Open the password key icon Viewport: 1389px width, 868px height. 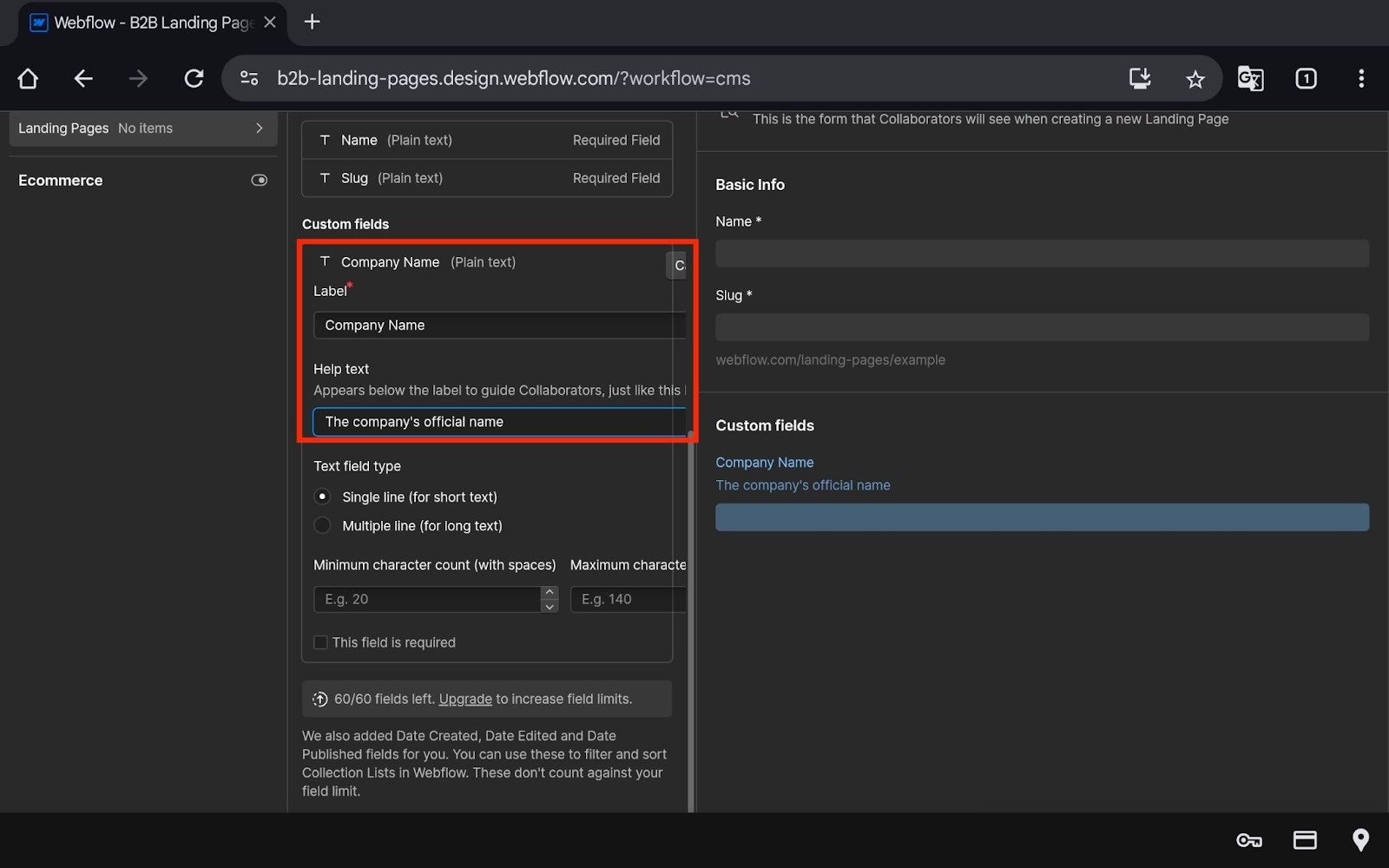[x=1248, y=840]
